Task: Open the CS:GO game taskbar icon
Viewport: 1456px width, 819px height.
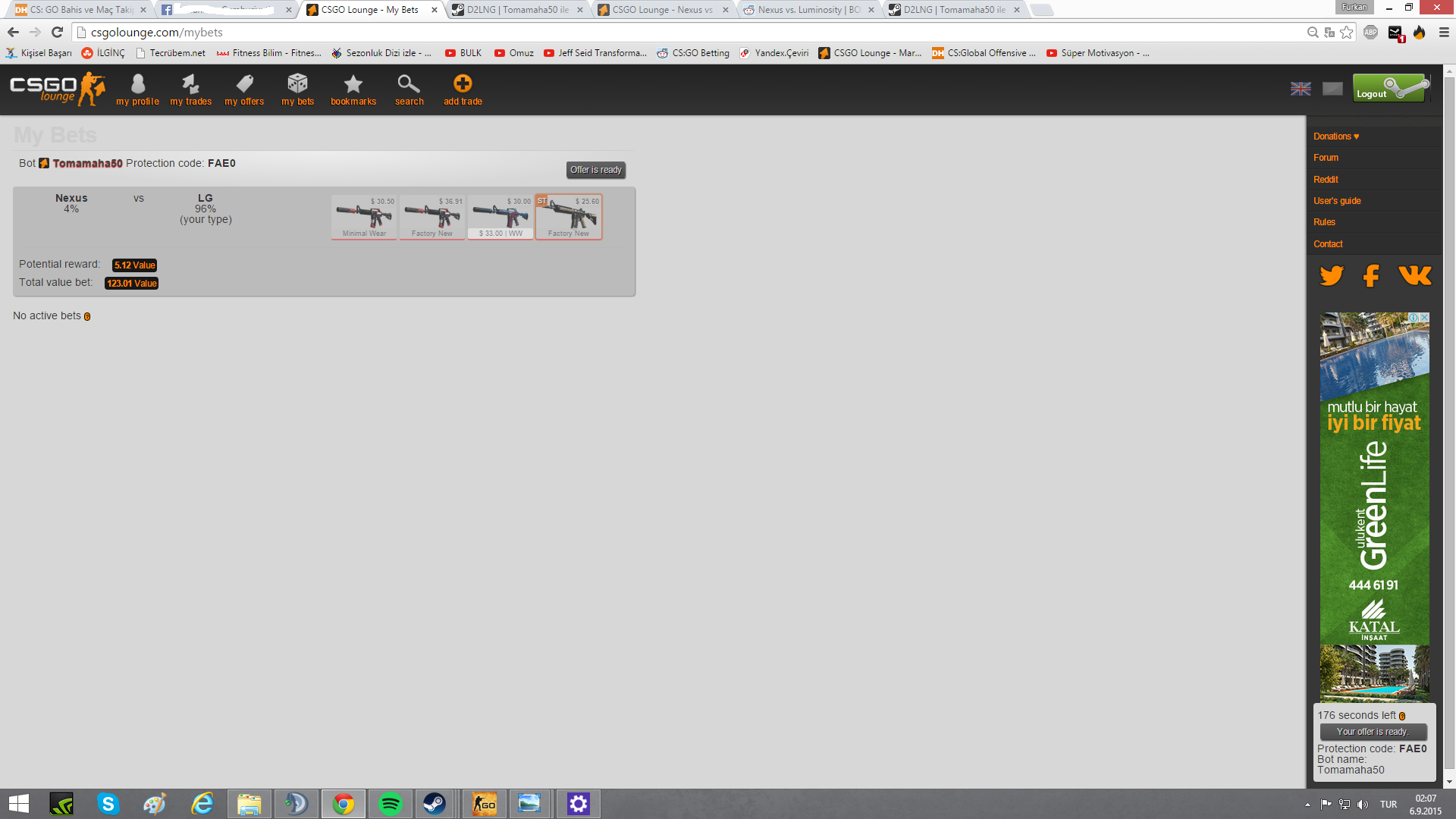Action: point(485,804)
